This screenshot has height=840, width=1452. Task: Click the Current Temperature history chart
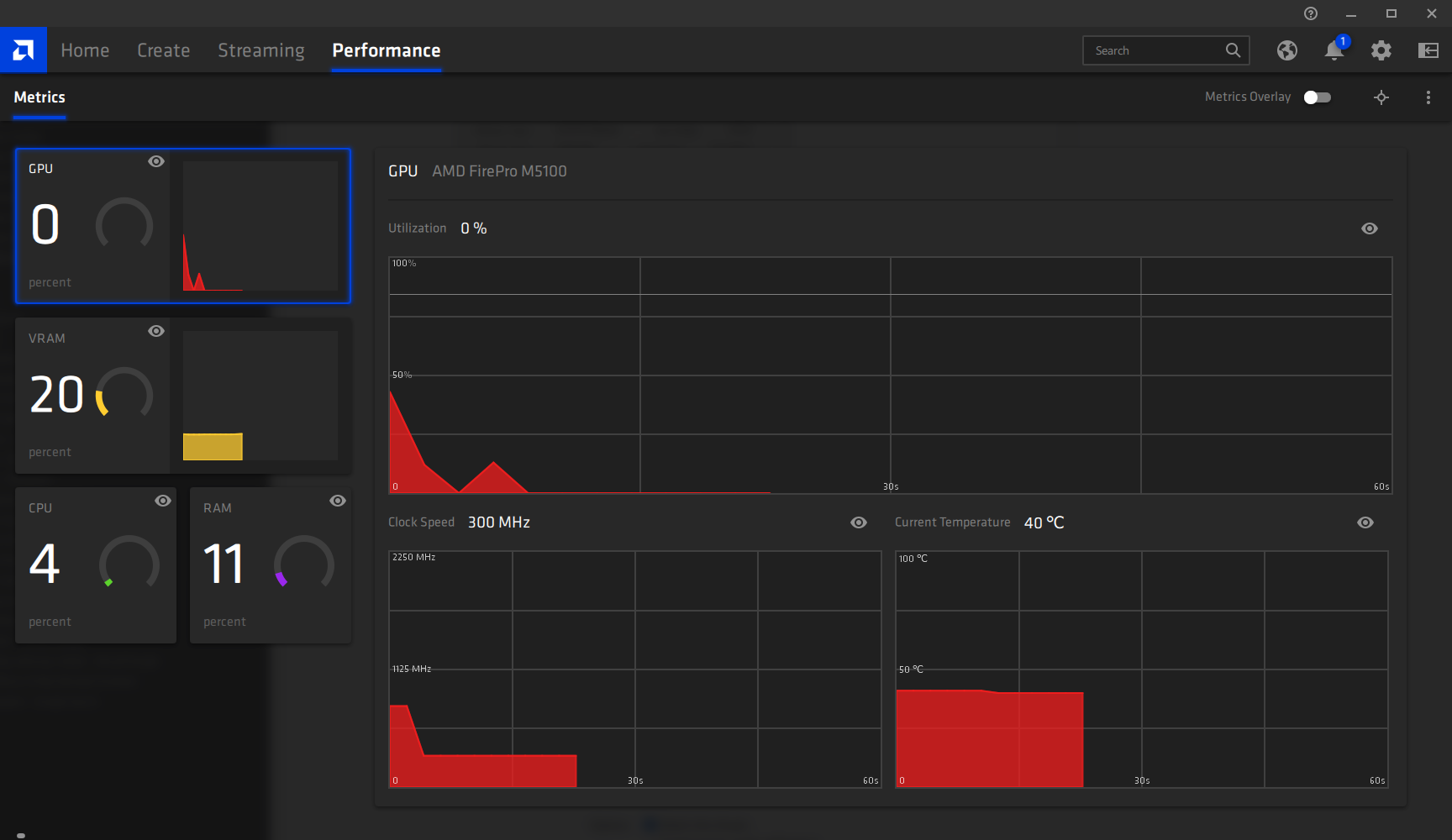(x=1142, y=669)
